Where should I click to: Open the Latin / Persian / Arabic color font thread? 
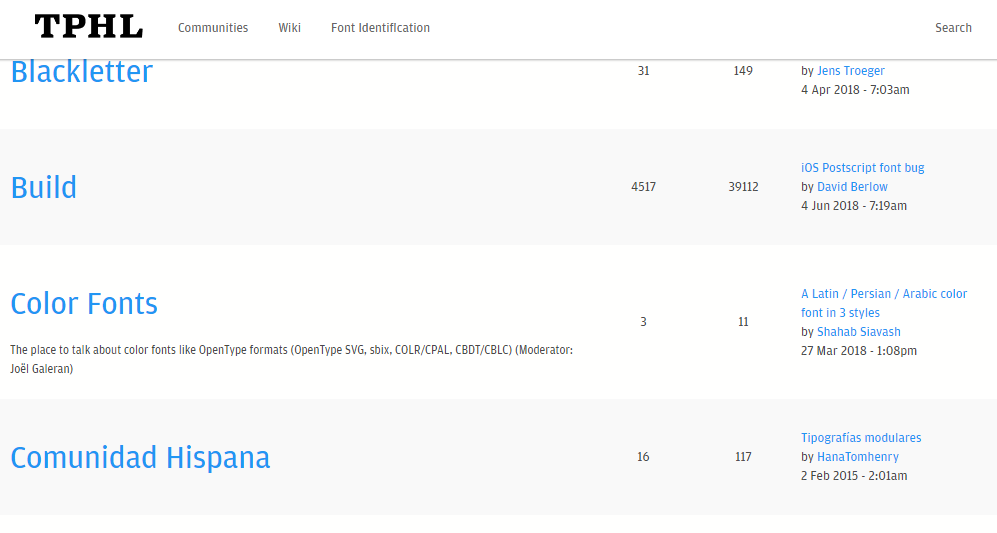(884, 303)
